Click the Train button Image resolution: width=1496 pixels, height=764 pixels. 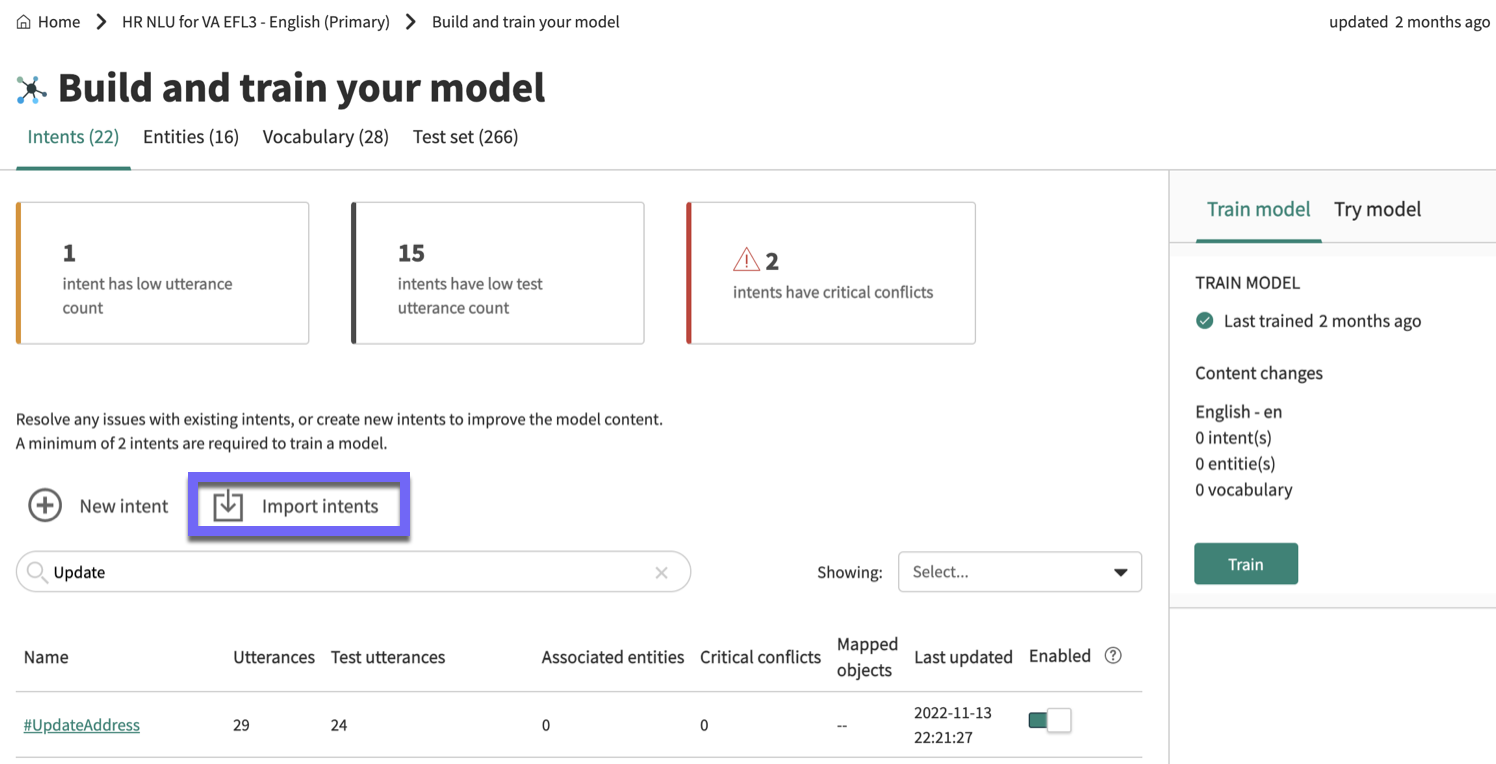[x=1246, y=564]
